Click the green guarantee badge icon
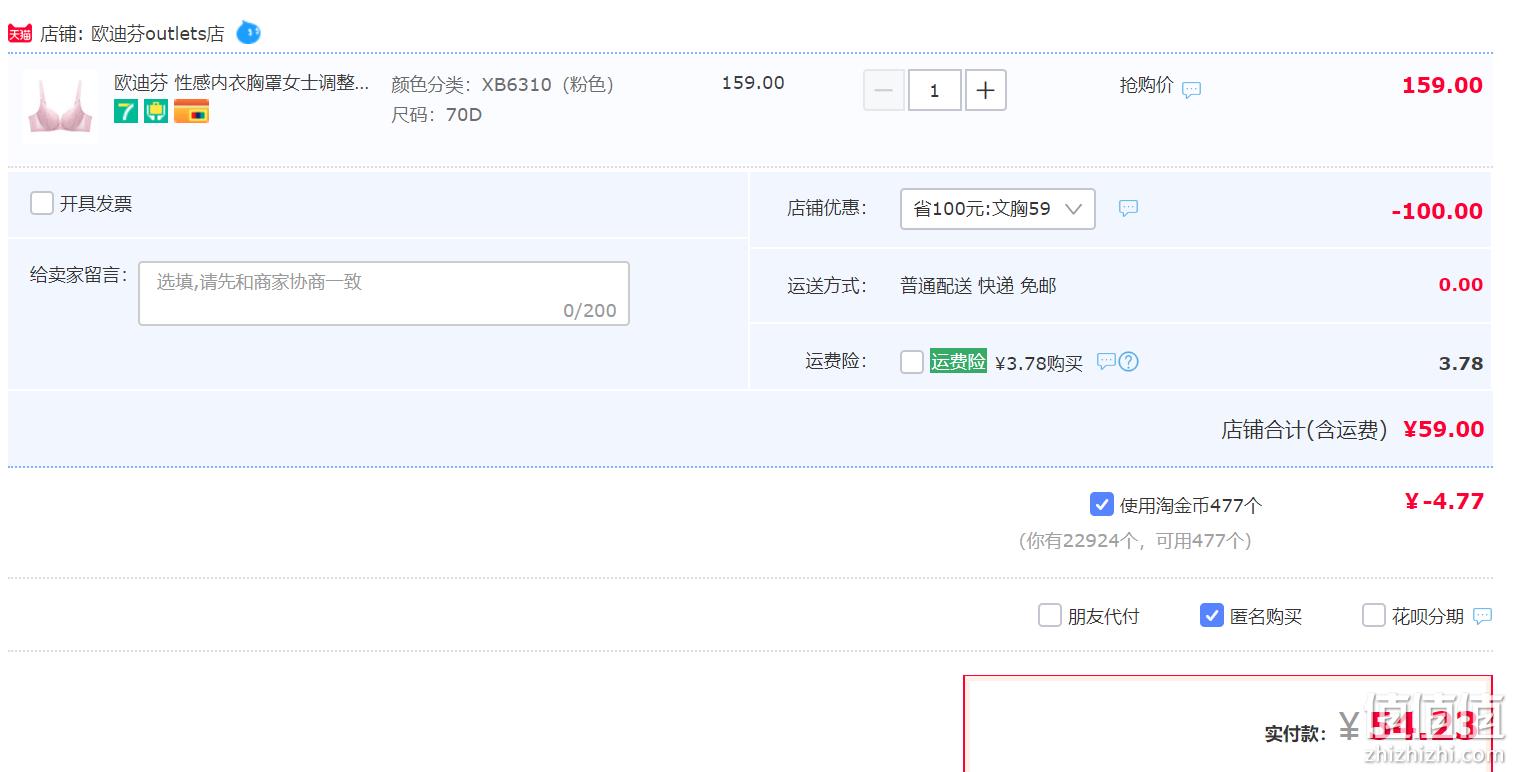The height and width of the screenshot is (772, 1514). (x=156, y=111)
